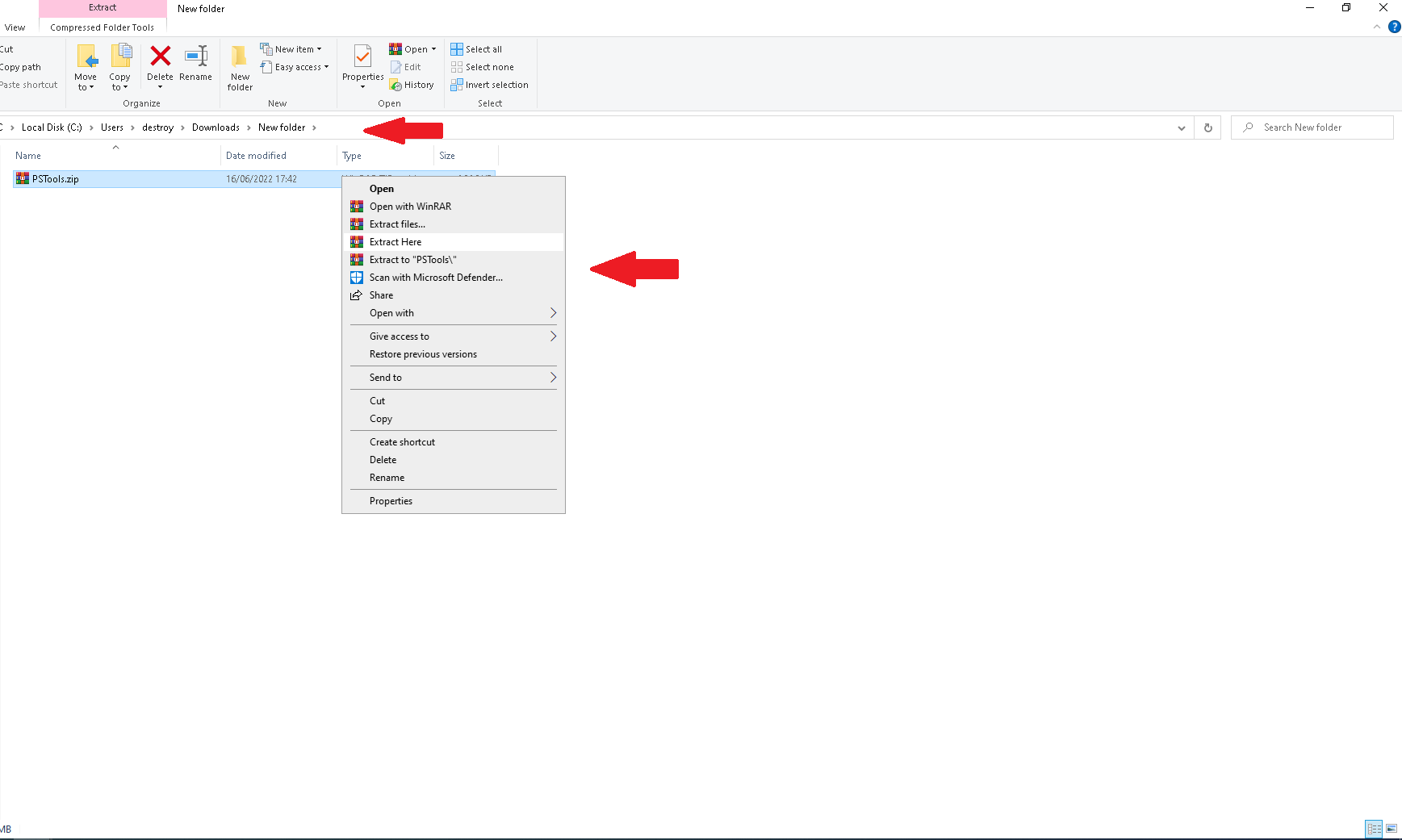This screenshot has width=1402, height=840.
Task: Select Scan with Microsoft Defender...
Action: click(454, 278)
